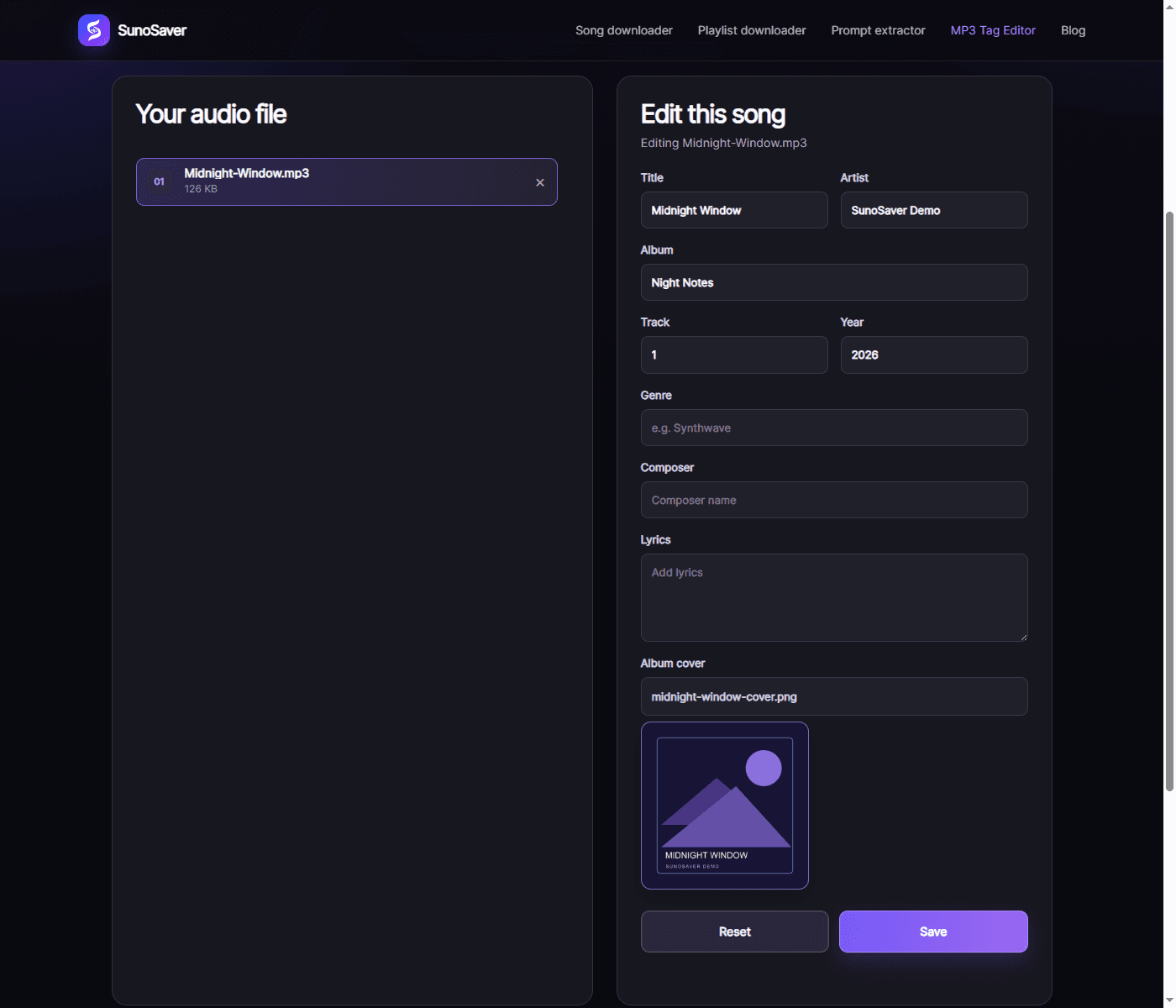Click the Album field Night Notes
The image size is (1176, 1008).
pyautogui.click(x=834, y=282)
